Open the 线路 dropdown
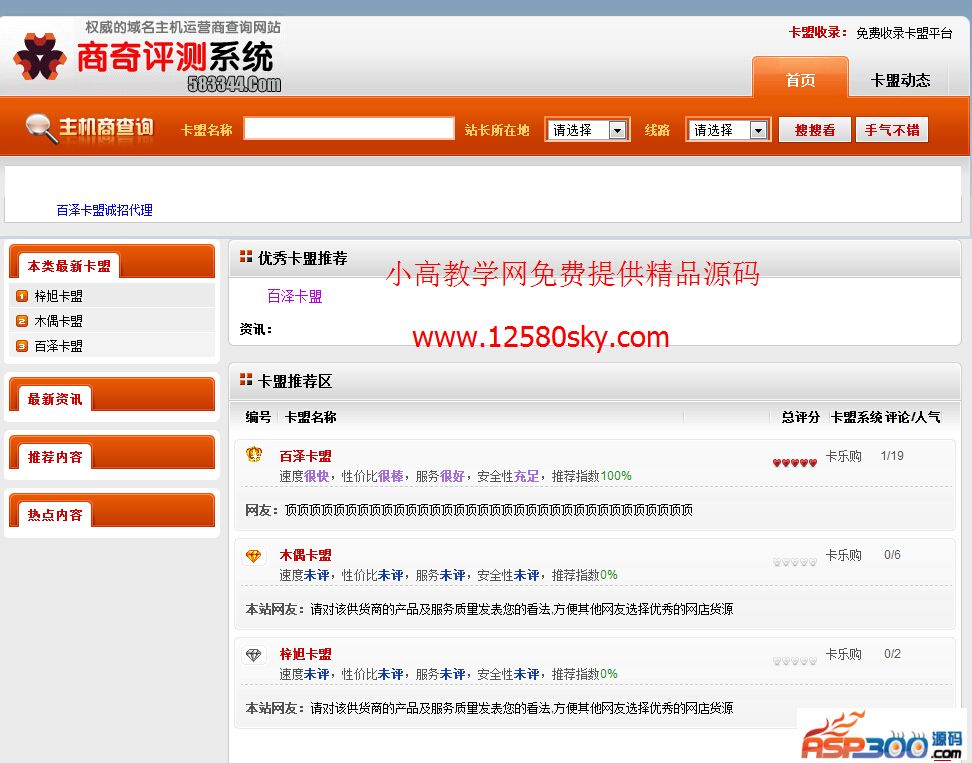 pyautogui.click(x=728, y=130)
